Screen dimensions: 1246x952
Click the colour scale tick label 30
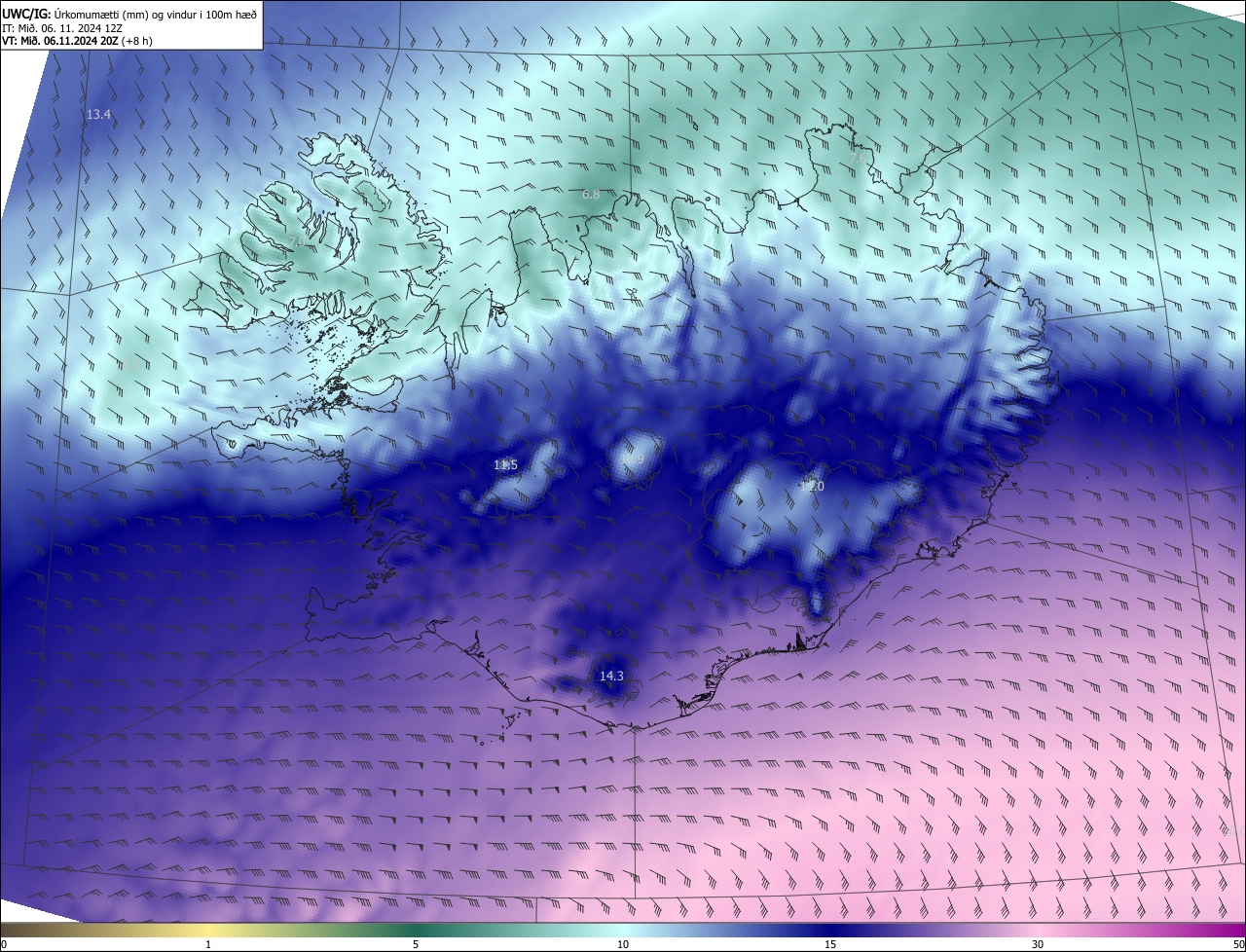(1038, 944)
